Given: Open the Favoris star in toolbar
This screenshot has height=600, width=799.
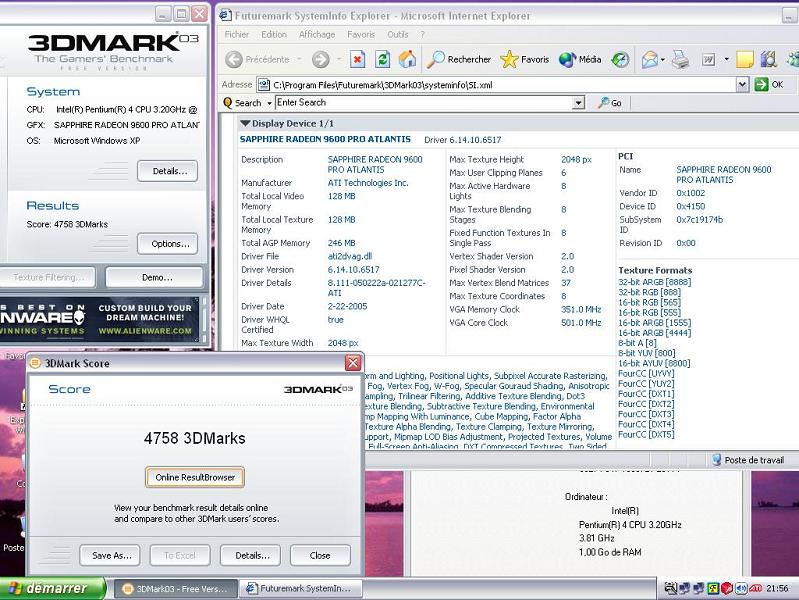Looking at the screenshot, I should pos(524,60).
